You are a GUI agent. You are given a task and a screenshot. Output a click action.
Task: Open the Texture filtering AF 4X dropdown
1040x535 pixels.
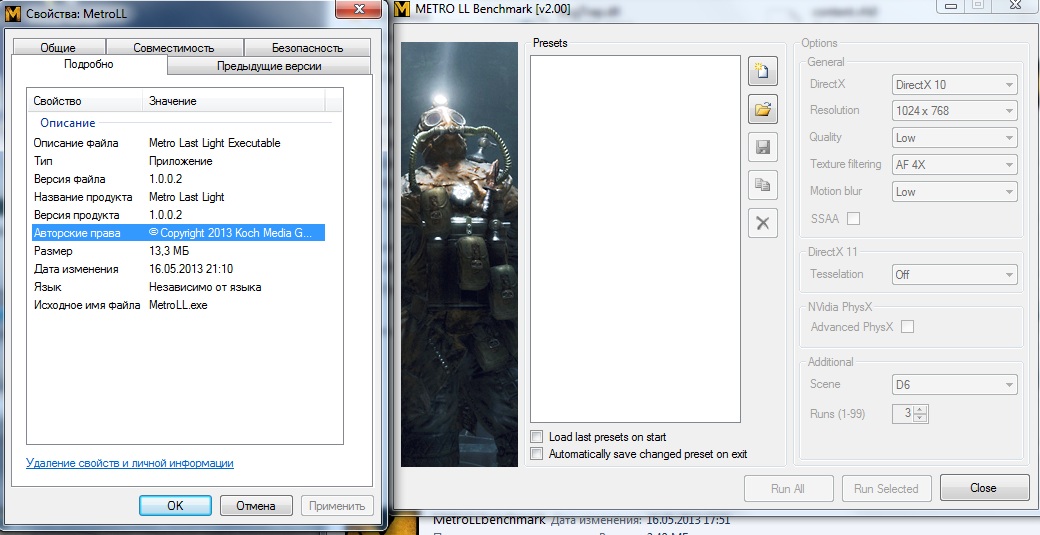954,164
